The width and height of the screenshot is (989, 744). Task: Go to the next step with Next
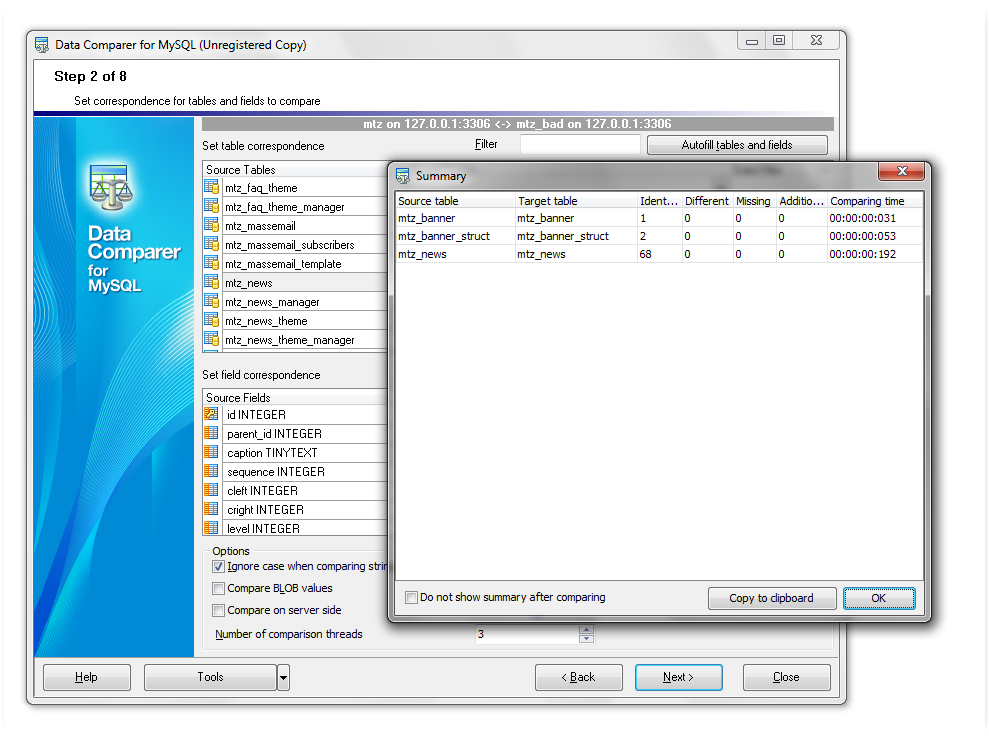[x=678, y=677]
